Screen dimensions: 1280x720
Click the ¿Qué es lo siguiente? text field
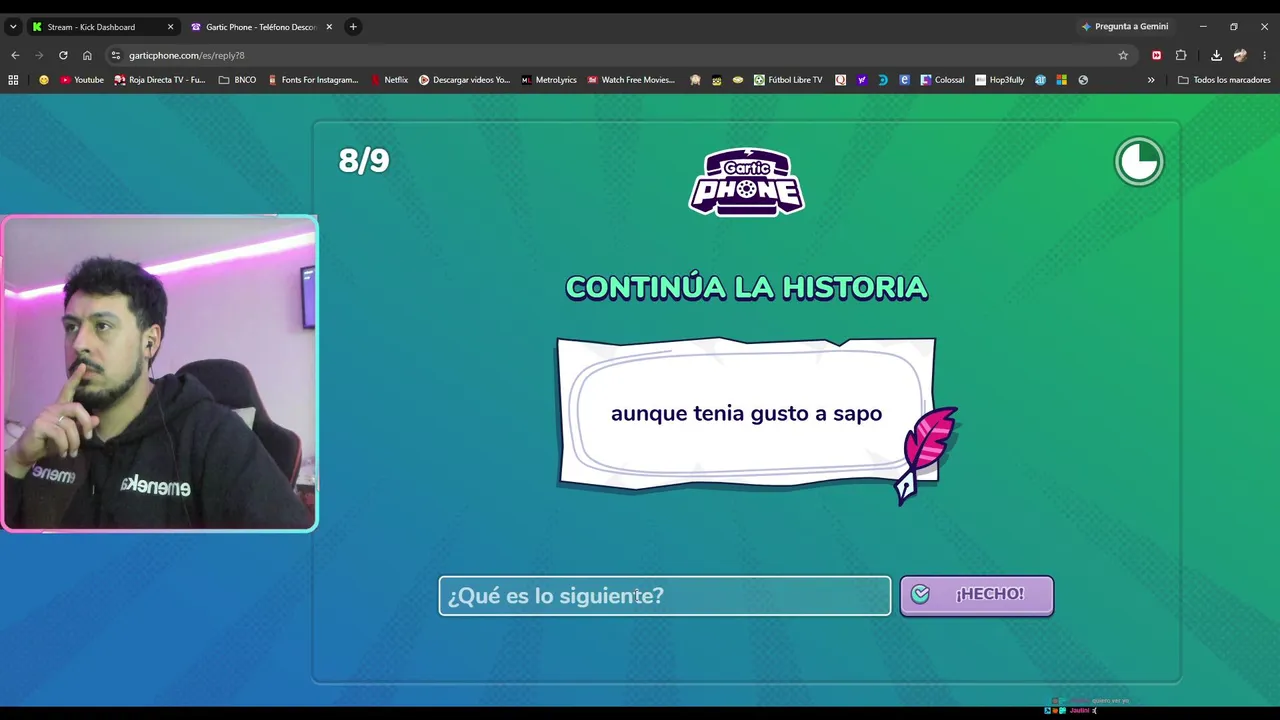(665, 596)
